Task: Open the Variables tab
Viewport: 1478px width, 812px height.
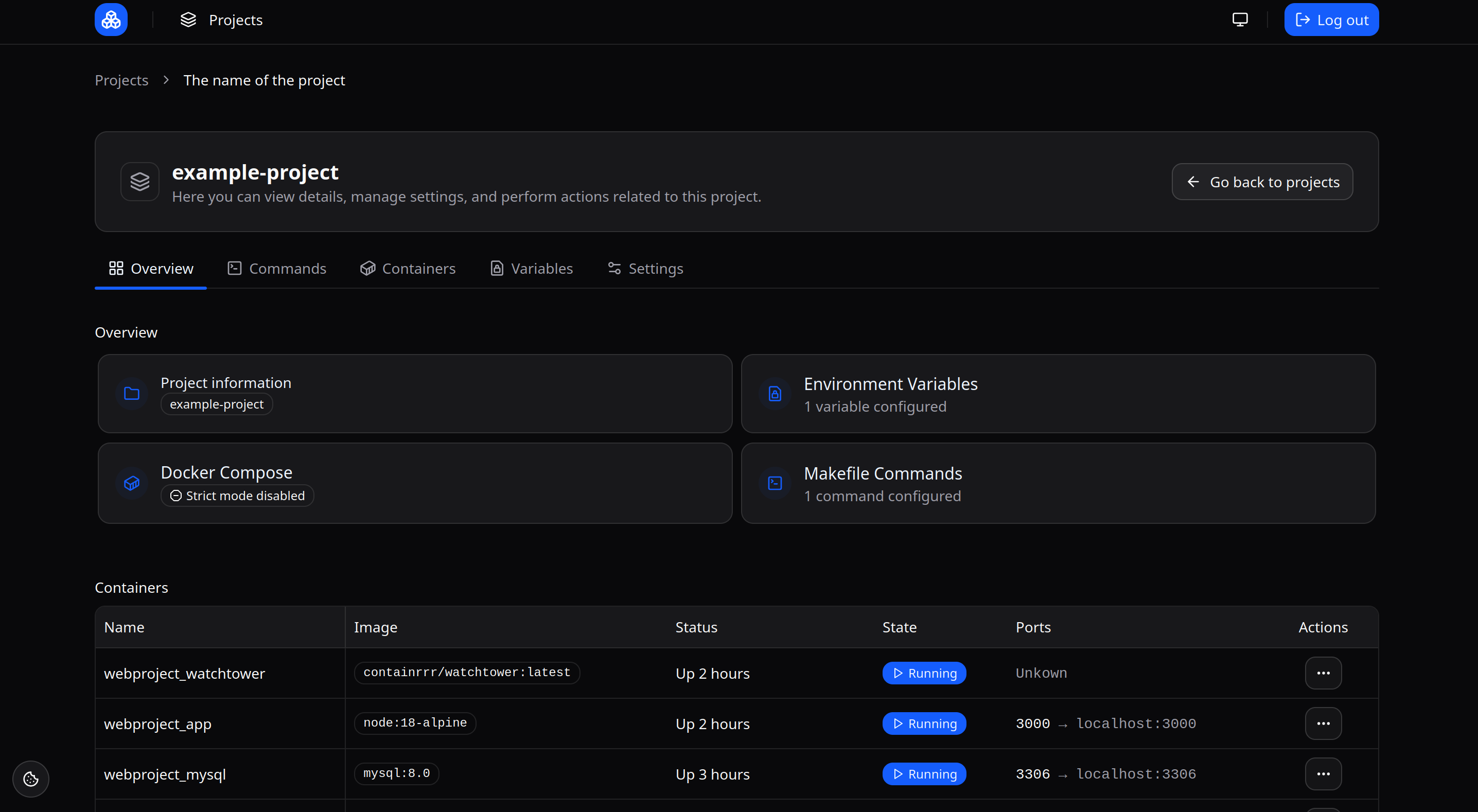Action: point(531,269)
